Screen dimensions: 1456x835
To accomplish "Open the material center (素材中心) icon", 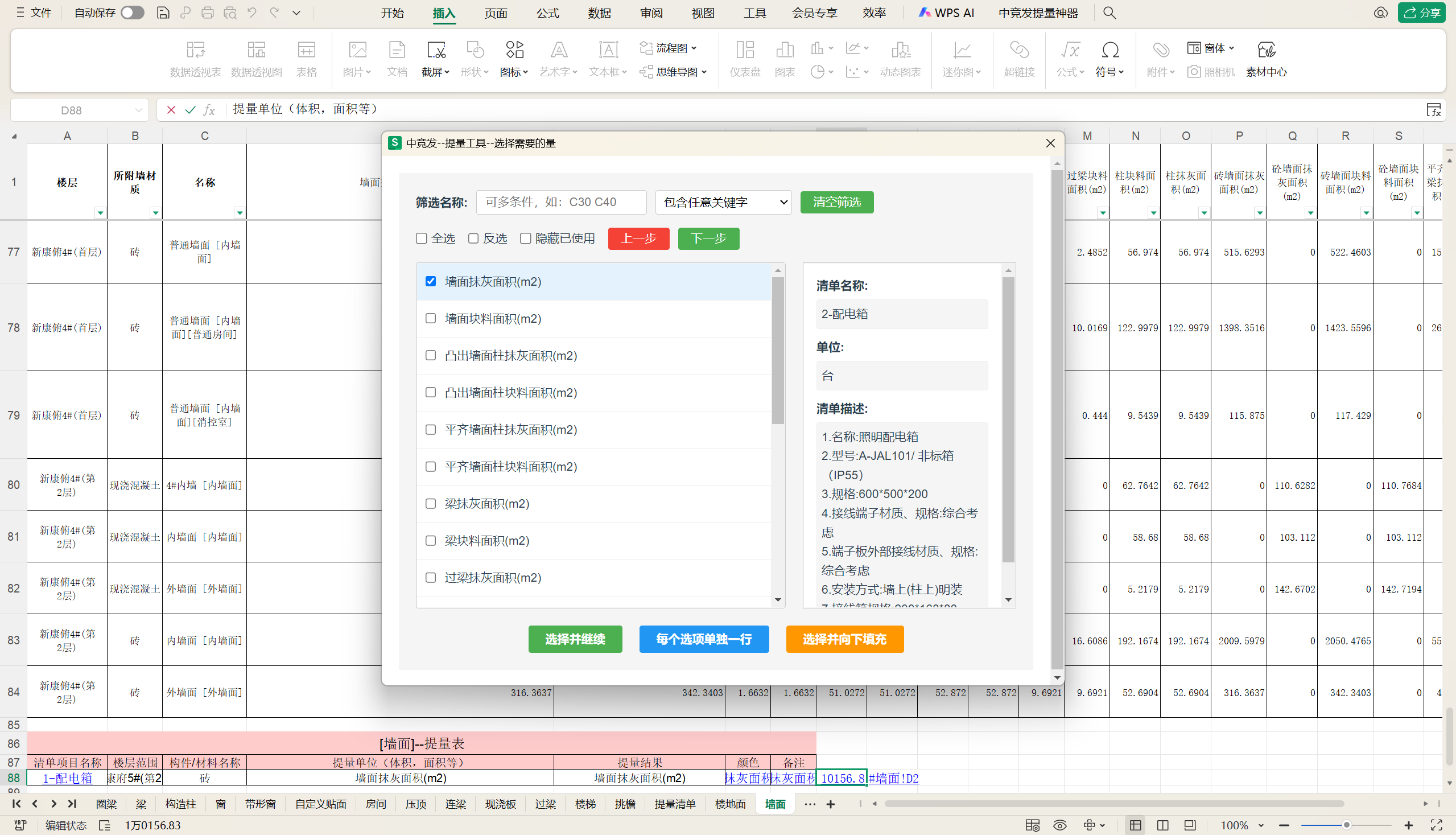I will pyautogui.click(x=1266, y=51).
